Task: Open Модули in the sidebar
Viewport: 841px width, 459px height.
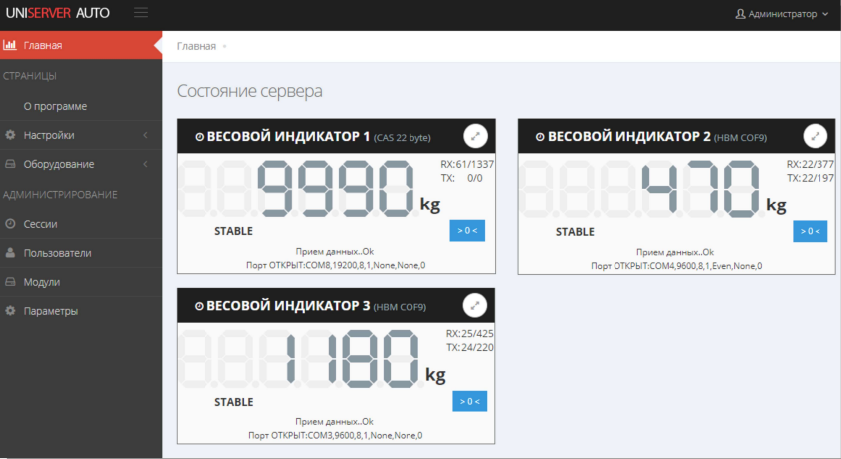Action: pyautogui.click(x=81, y=282)
